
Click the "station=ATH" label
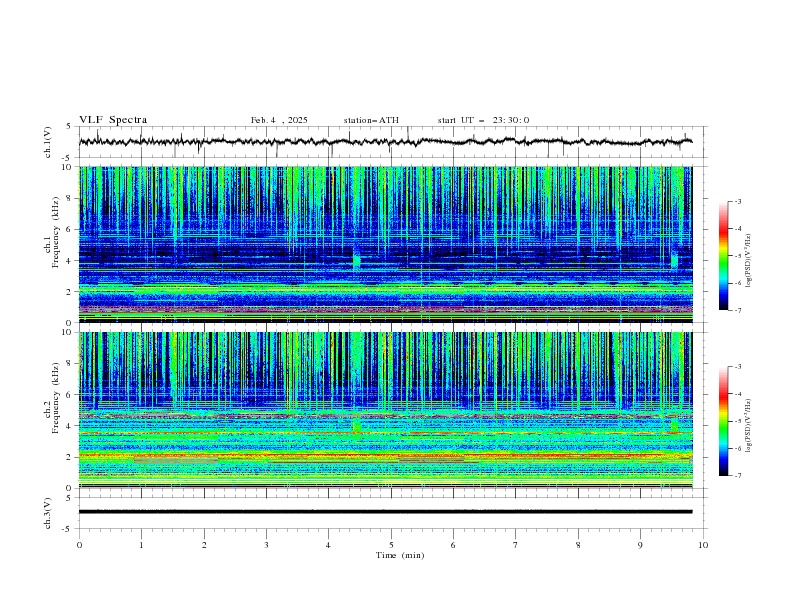tap(371, 120)
